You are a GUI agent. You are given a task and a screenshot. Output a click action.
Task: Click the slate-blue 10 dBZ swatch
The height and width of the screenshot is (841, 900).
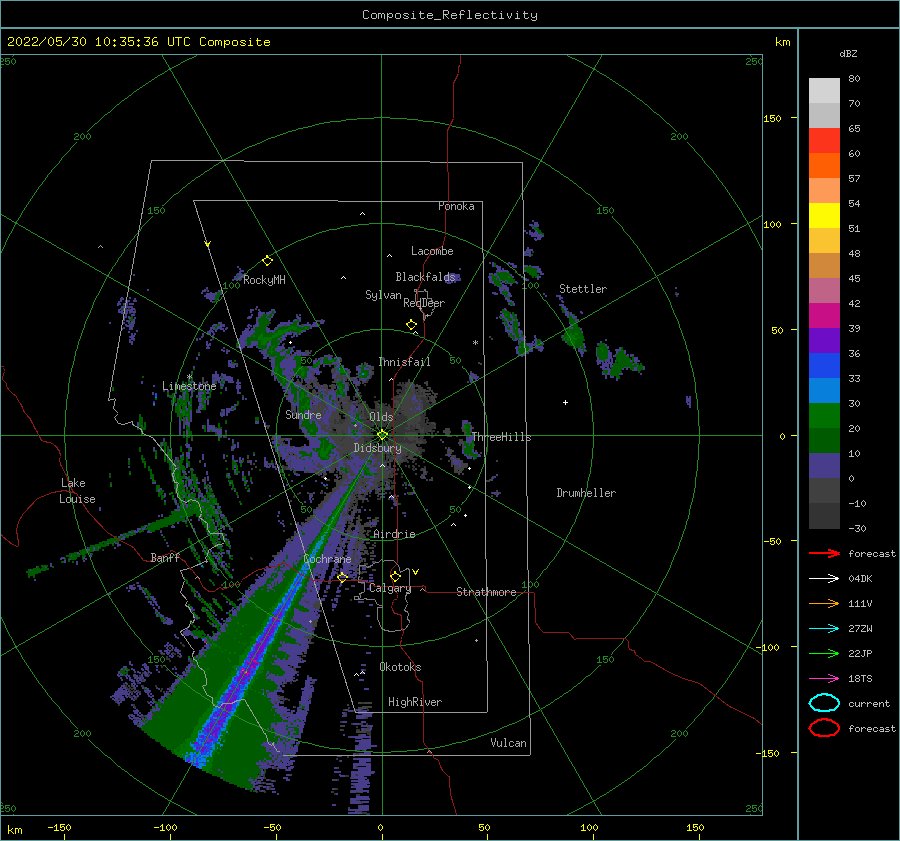pos(824,466)
